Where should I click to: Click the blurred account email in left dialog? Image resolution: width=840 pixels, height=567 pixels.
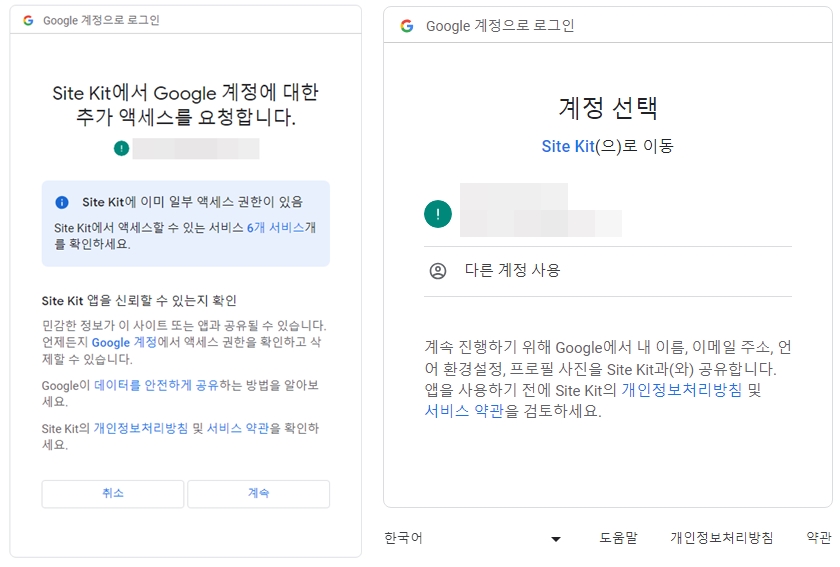click(196, 148)
